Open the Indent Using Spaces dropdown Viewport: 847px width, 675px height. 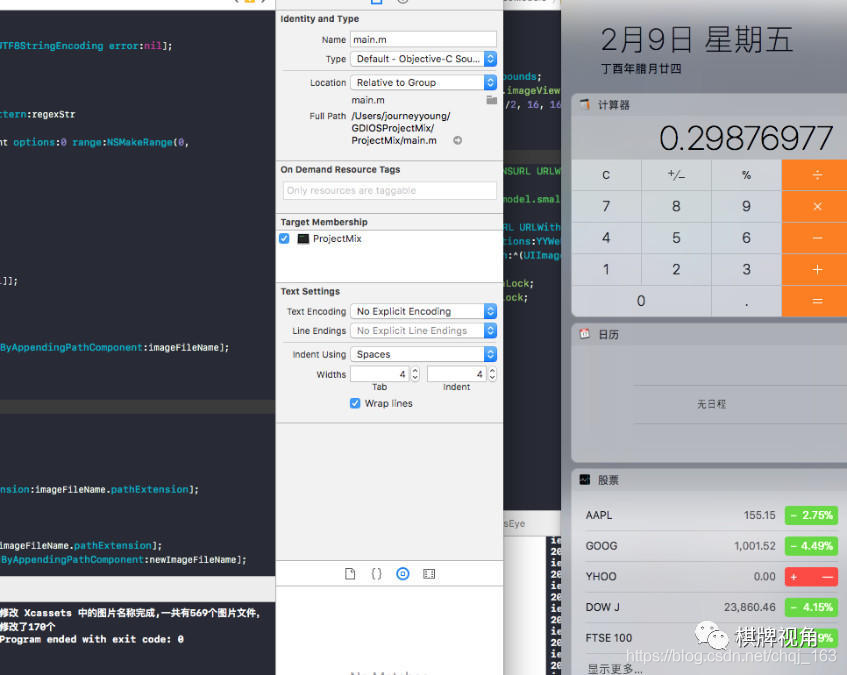click(424, 354)
